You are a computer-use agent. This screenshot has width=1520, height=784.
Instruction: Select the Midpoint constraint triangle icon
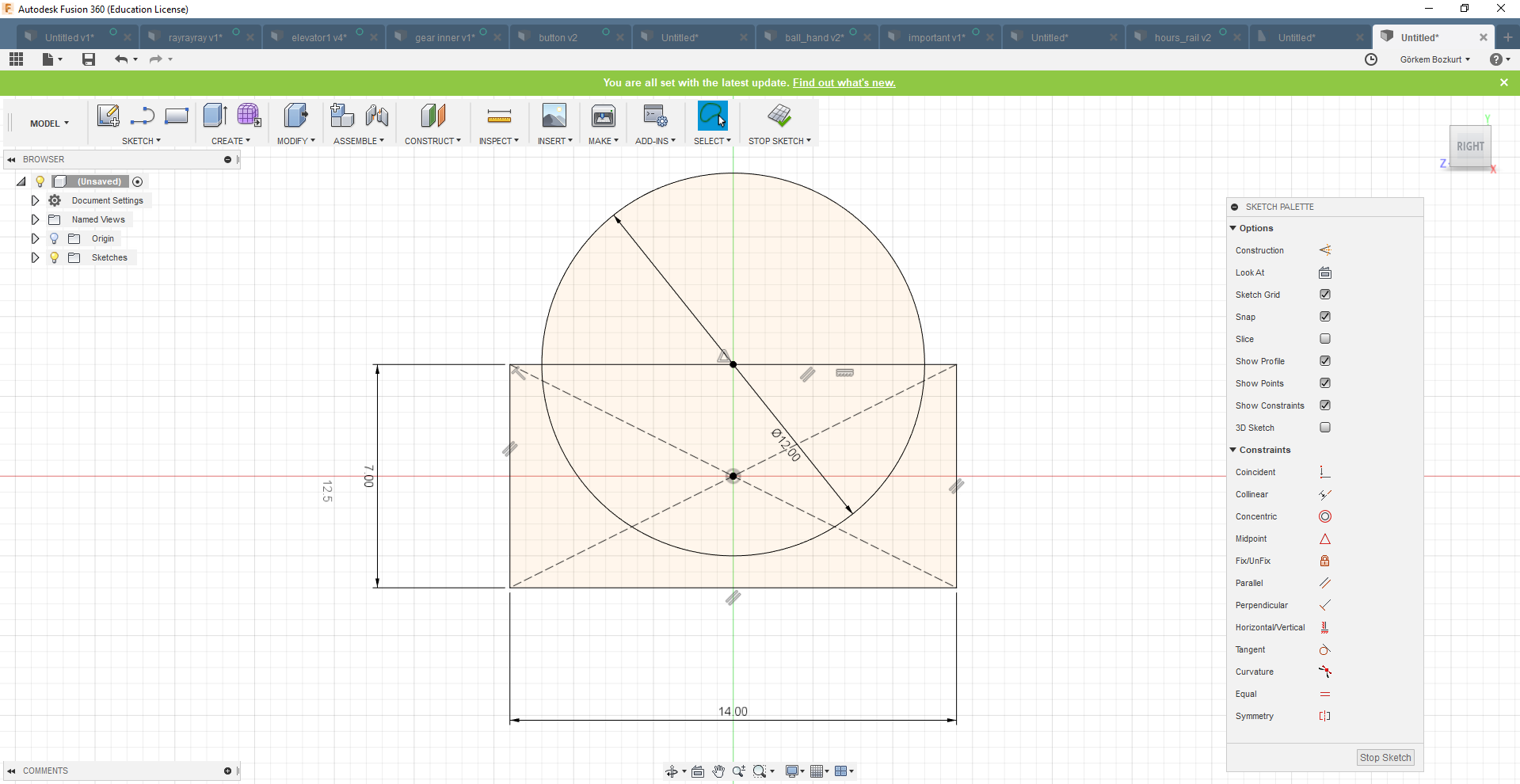[1324, 539]
